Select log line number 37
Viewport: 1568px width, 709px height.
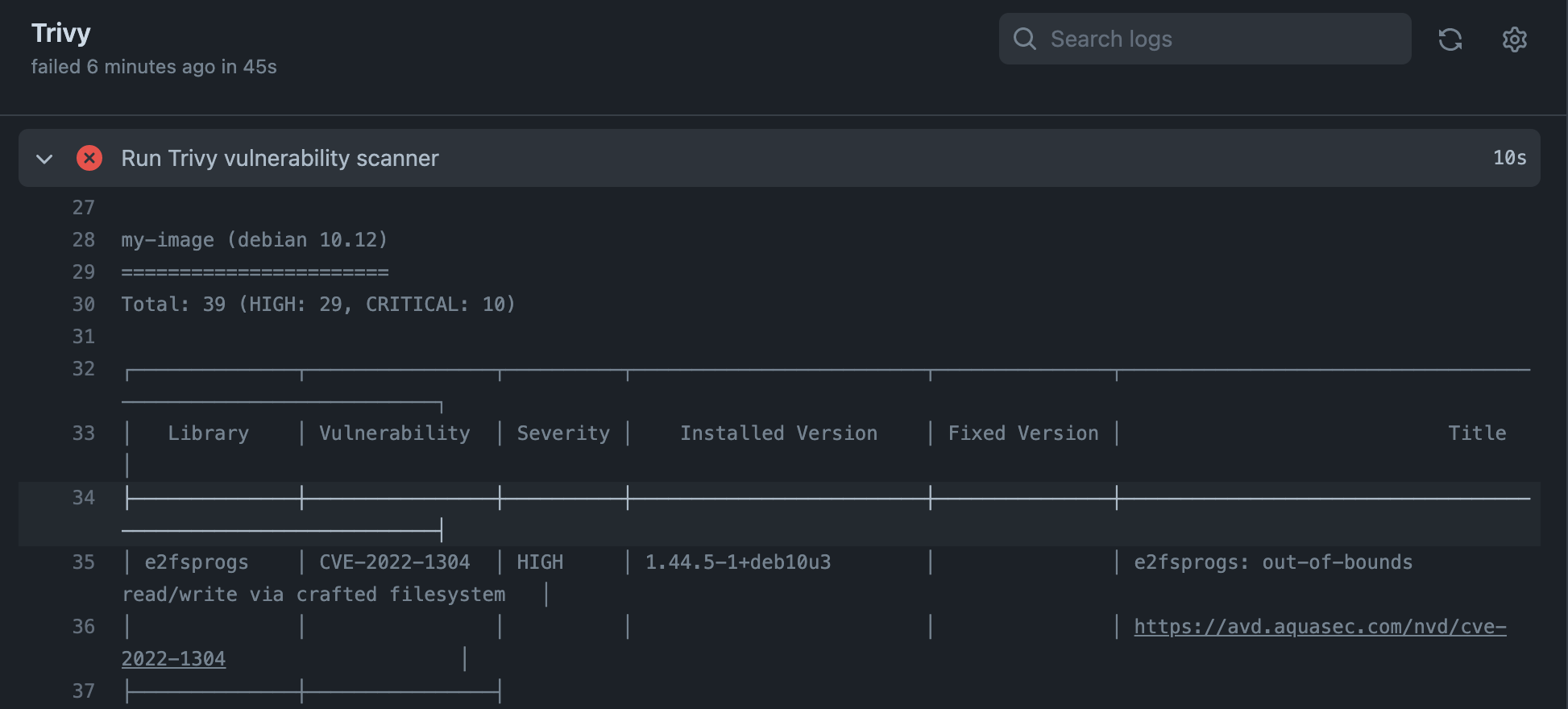pos(84,691)
